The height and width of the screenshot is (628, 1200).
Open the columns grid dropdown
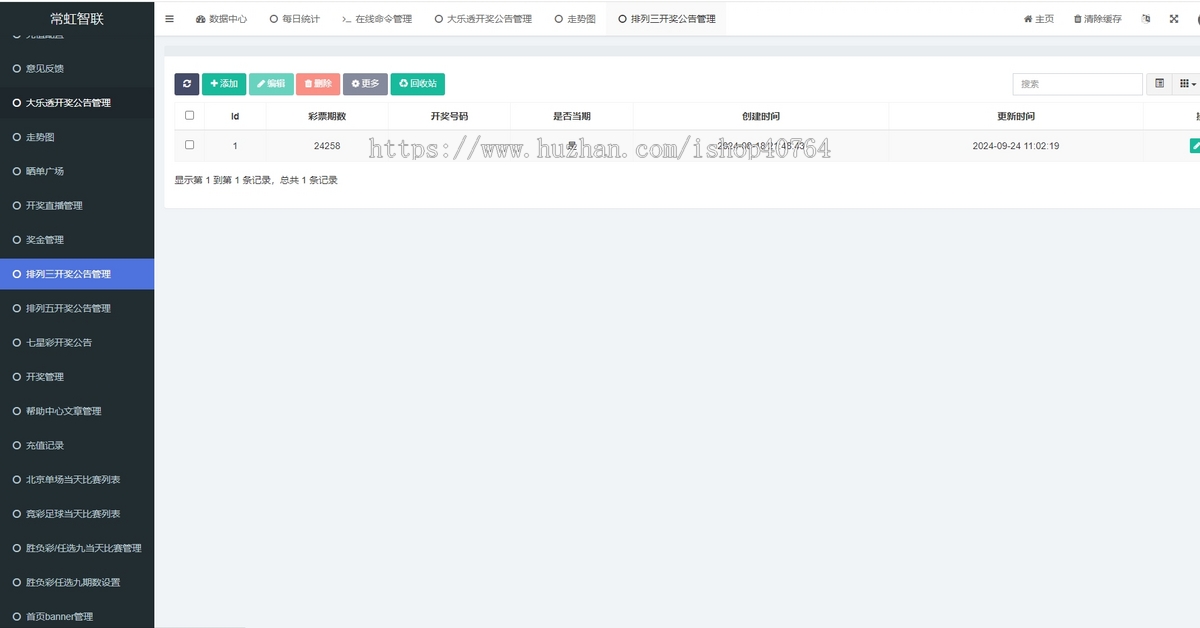click(x=1187, y=84)
